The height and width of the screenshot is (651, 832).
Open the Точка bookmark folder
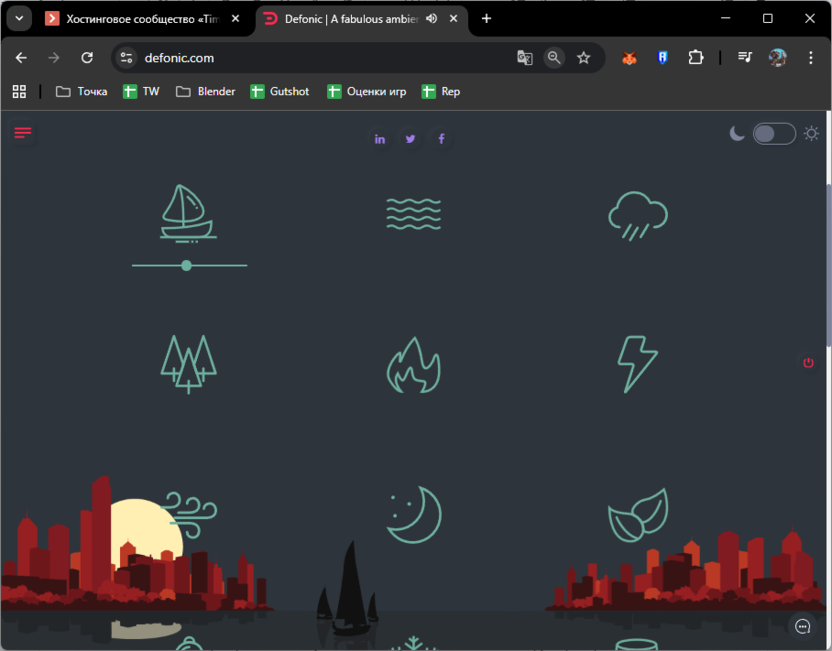(82, 91)
